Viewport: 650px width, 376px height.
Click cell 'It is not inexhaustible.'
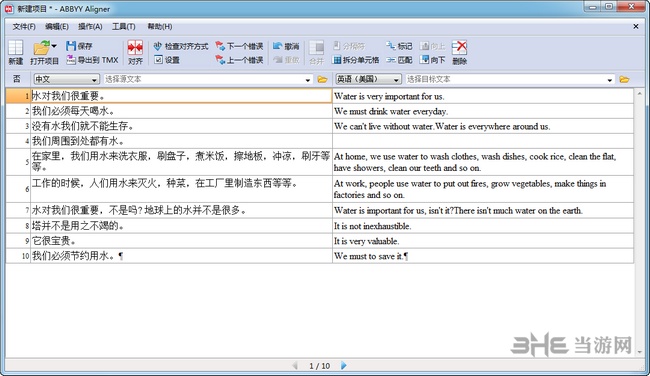coord(483,226)
